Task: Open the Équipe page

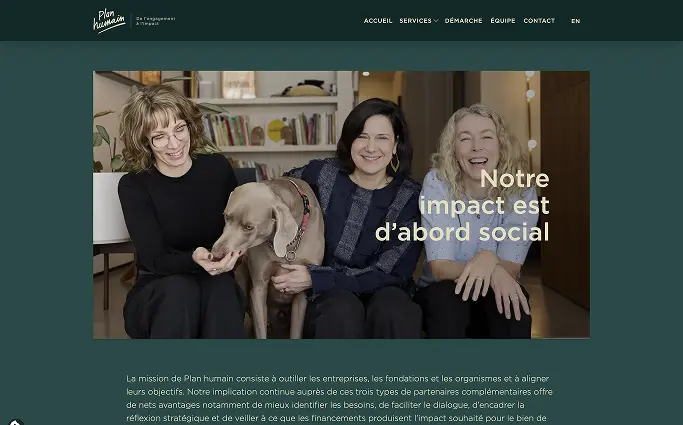Action: 503,20
